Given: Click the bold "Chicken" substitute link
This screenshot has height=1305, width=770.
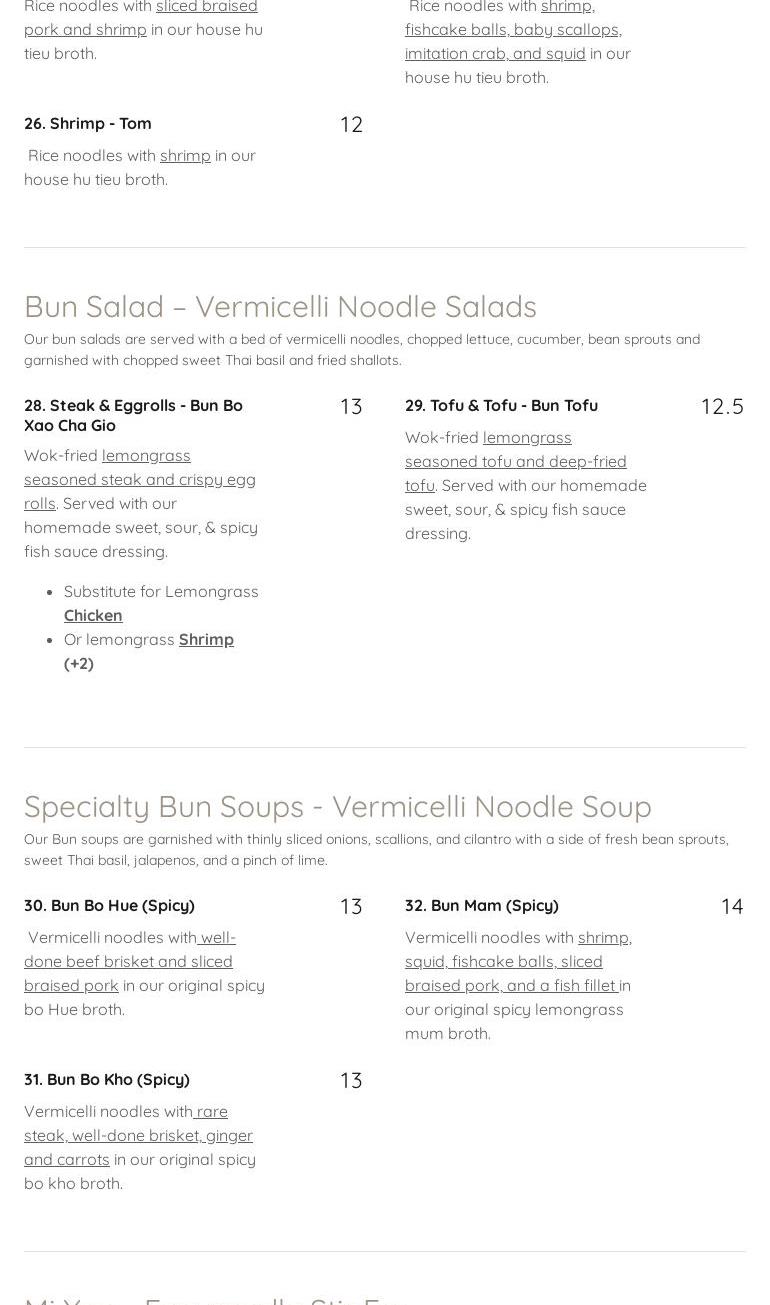Looking at the screenshot, I should tap(93, 615).
